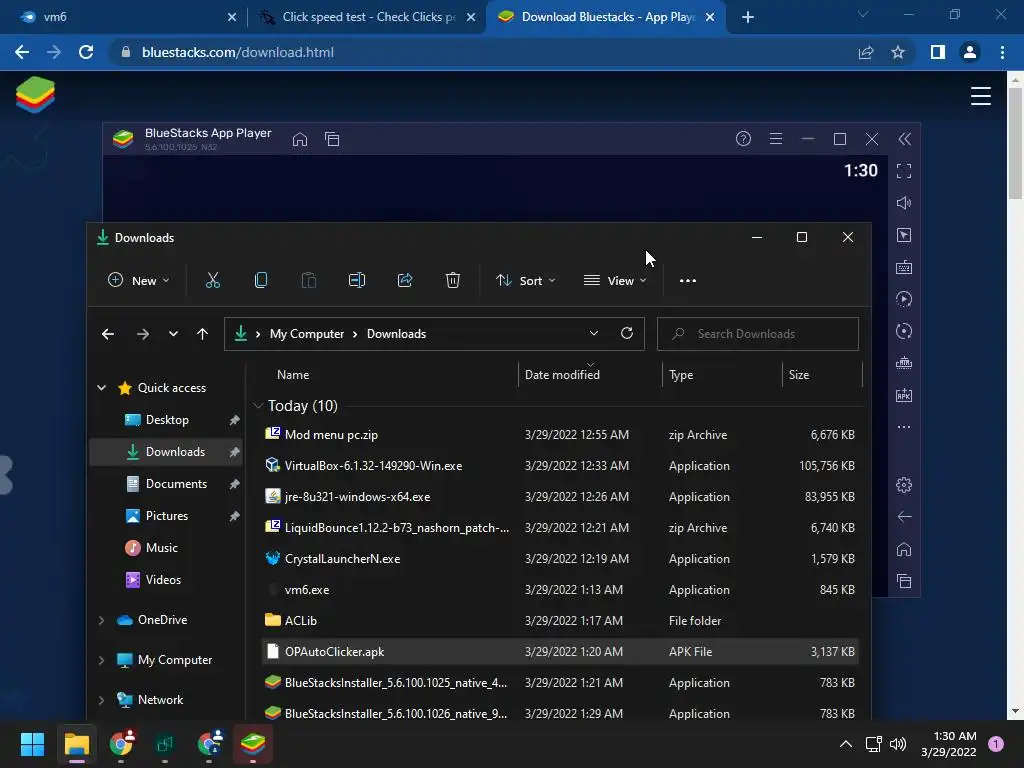Click the Home icon in BlueStacks sidebar

tap(904, 549)
